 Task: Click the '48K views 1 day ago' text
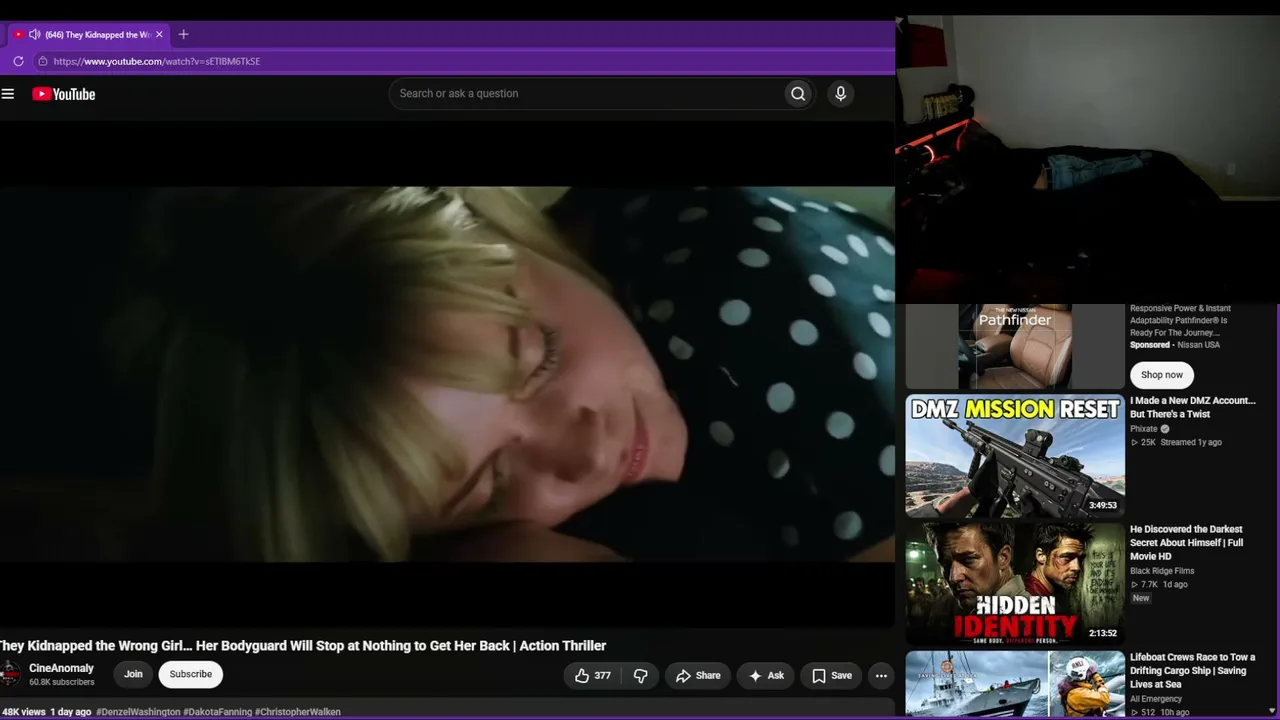pyautogui.click(x=46, y=712)
